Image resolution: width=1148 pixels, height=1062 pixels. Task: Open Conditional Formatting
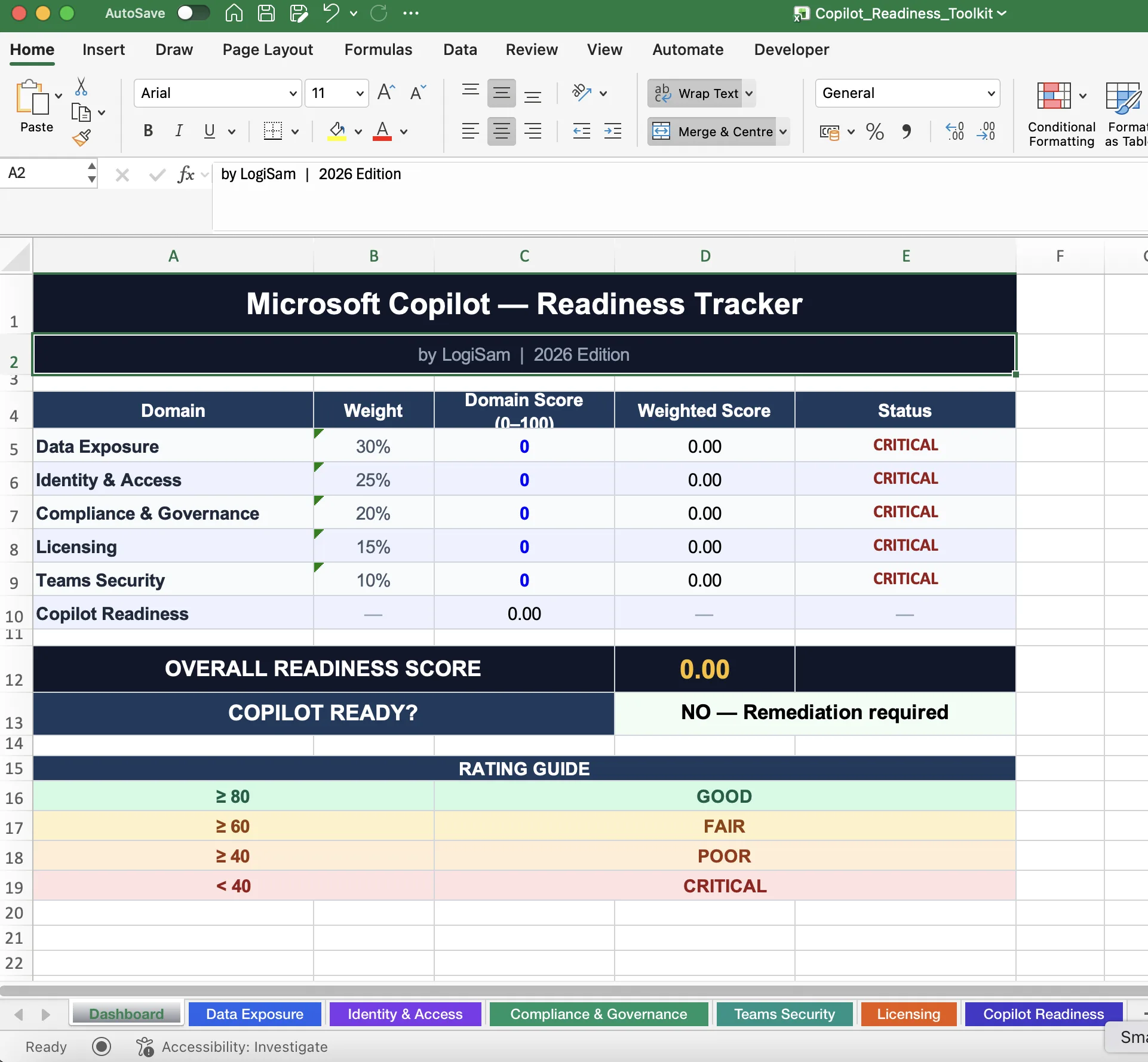[x=1061, y=114]
